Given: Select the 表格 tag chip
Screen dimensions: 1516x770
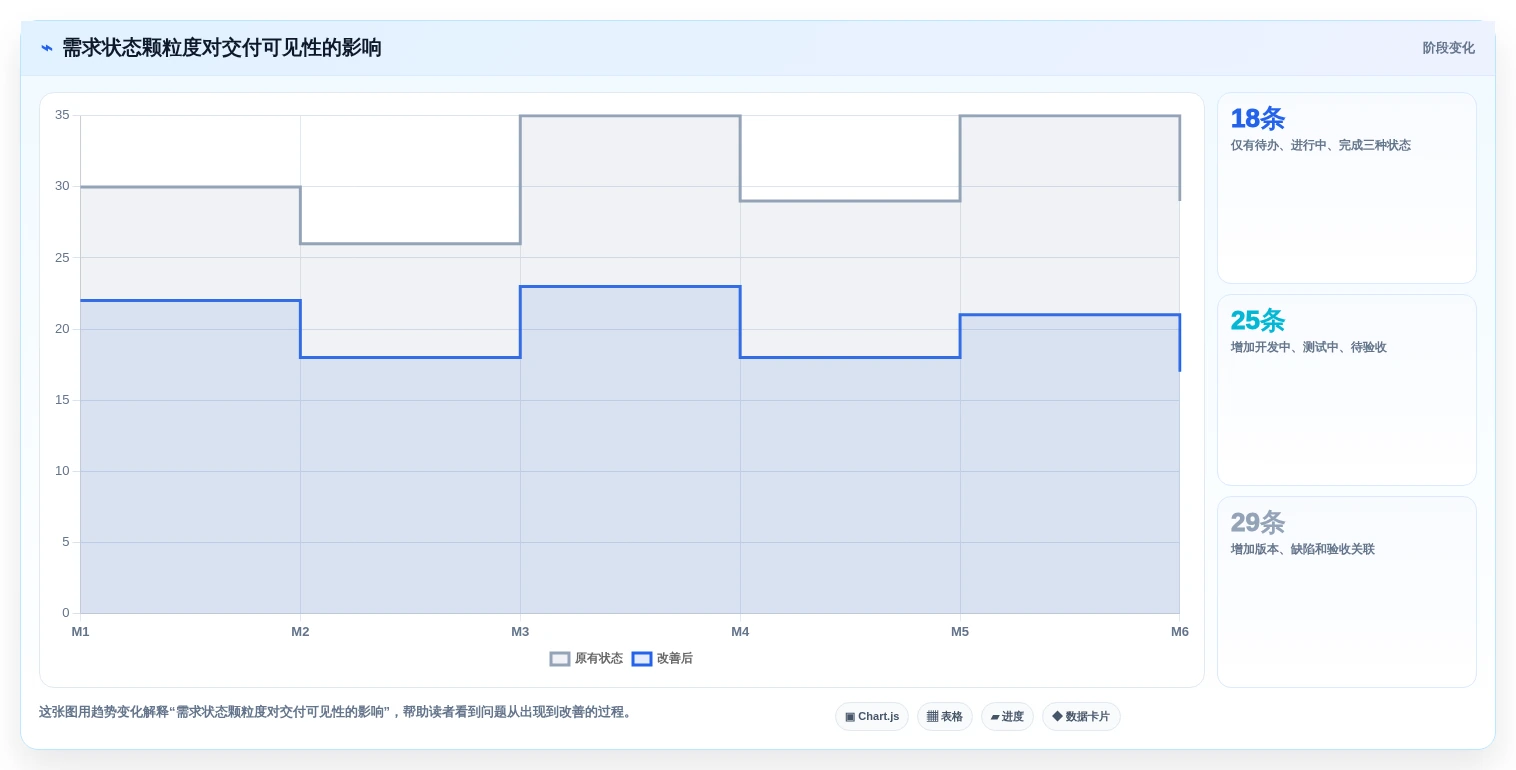Looking at the screenshot, I should coord(945,716).
